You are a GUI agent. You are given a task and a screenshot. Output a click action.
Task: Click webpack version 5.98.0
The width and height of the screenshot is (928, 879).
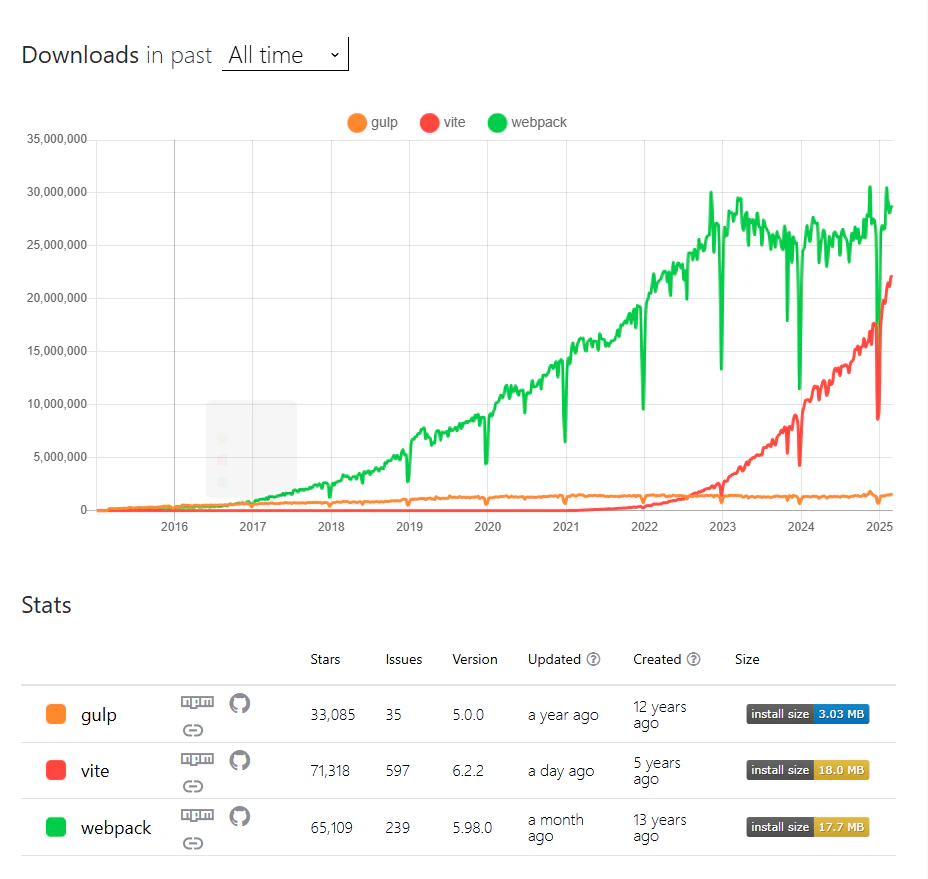tap(472, 828)
